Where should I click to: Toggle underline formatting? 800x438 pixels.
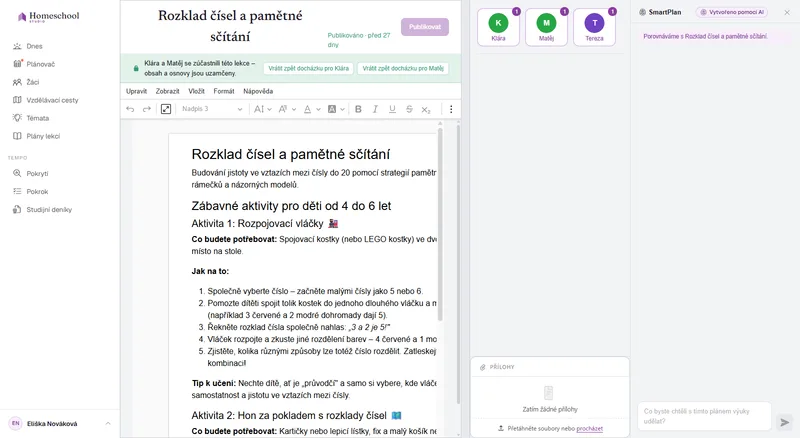392,109
